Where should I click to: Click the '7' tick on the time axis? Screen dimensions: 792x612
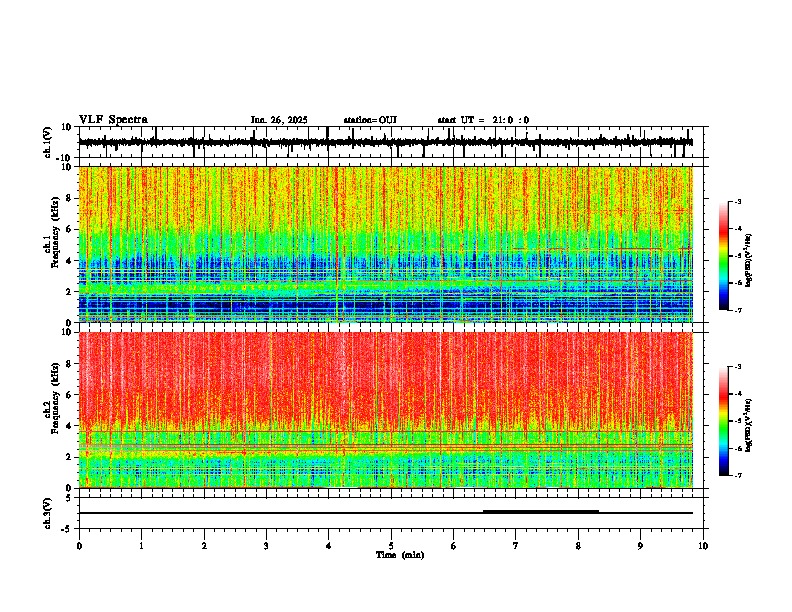pyautogui.click(x=516, y=545)
